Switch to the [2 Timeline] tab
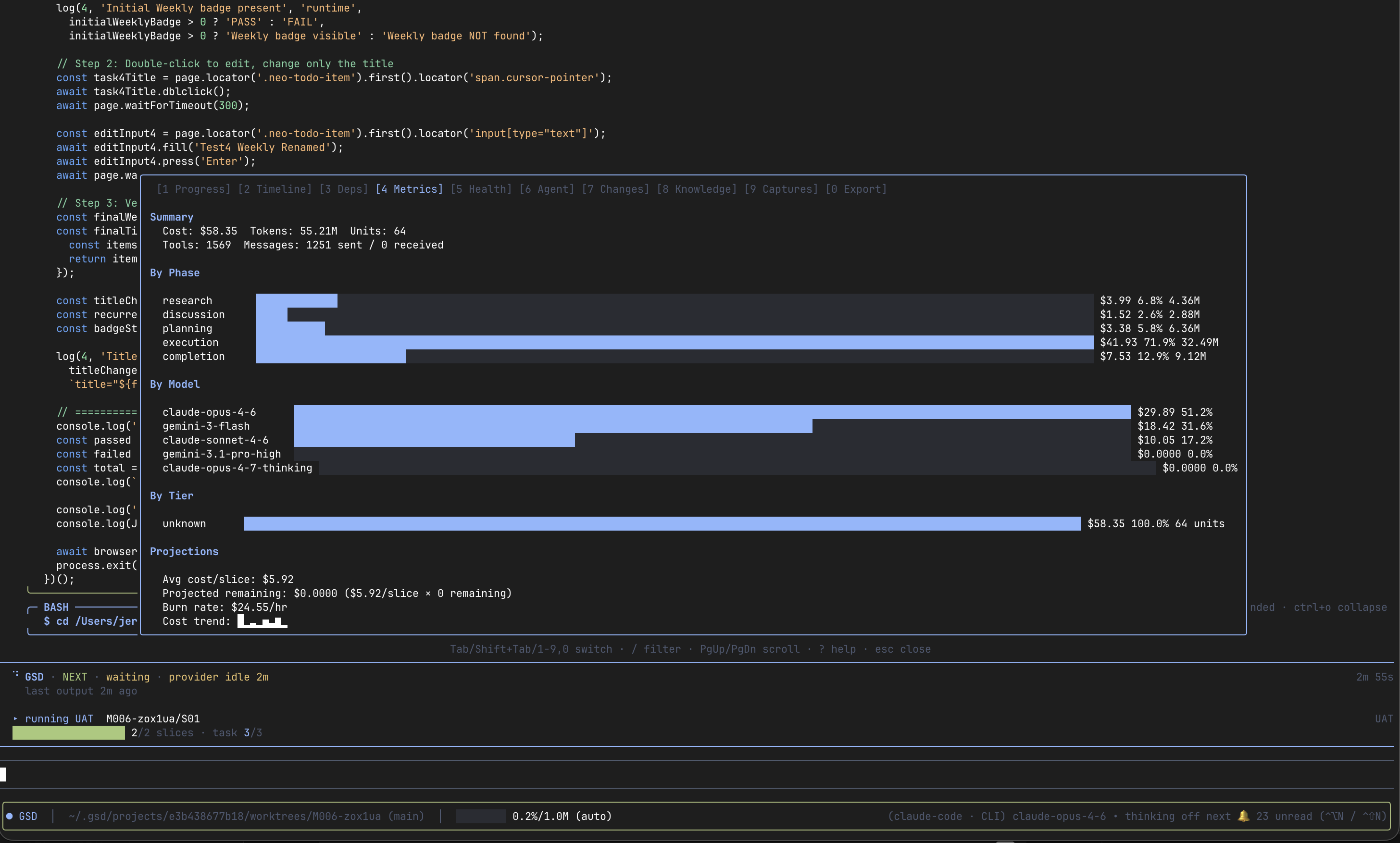The height and width of the screenshot is (843, 1400). click(275, 189)
